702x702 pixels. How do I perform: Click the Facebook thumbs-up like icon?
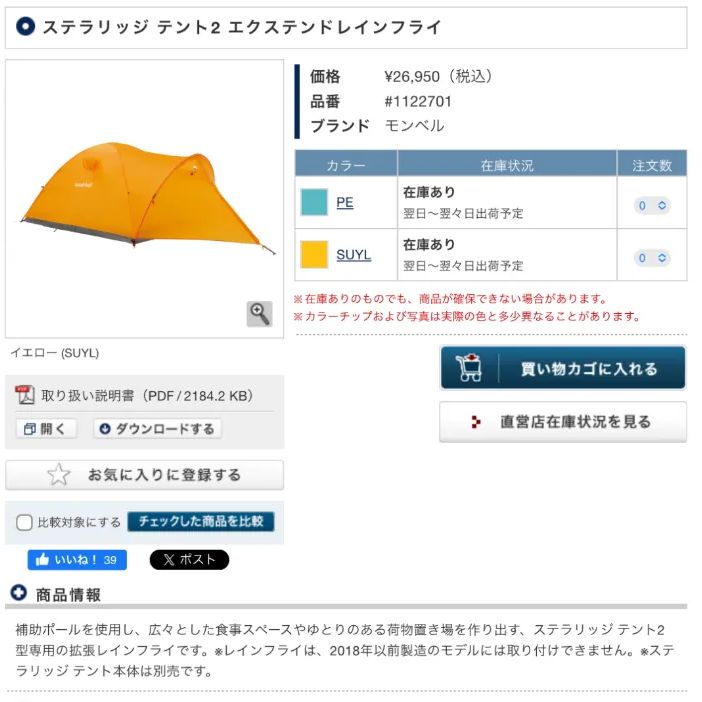tap(42, 560)
